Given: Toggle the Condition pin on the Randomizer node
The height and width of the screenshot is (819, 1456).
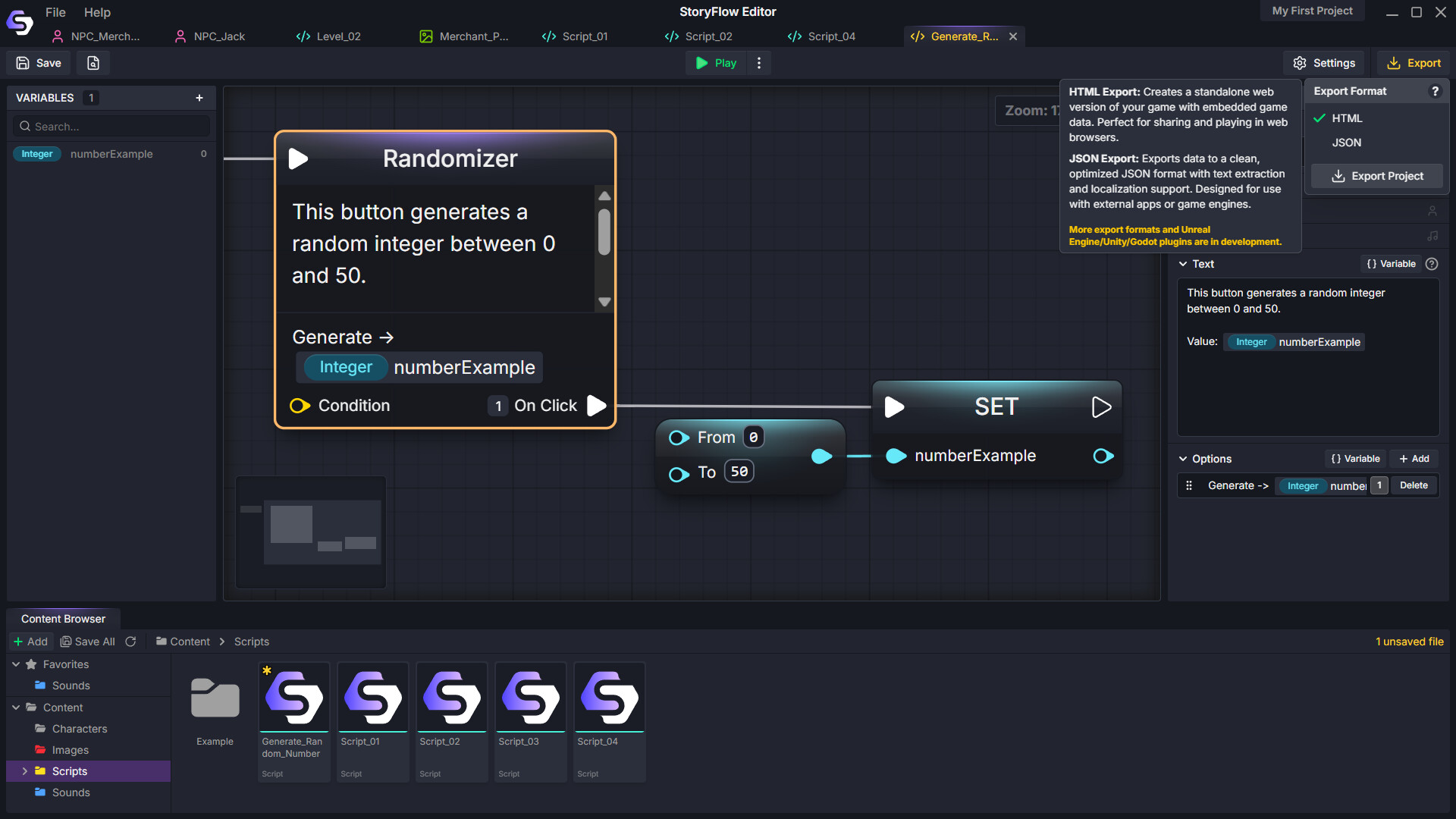Looking at the screenshot, I should coord(300,406).
